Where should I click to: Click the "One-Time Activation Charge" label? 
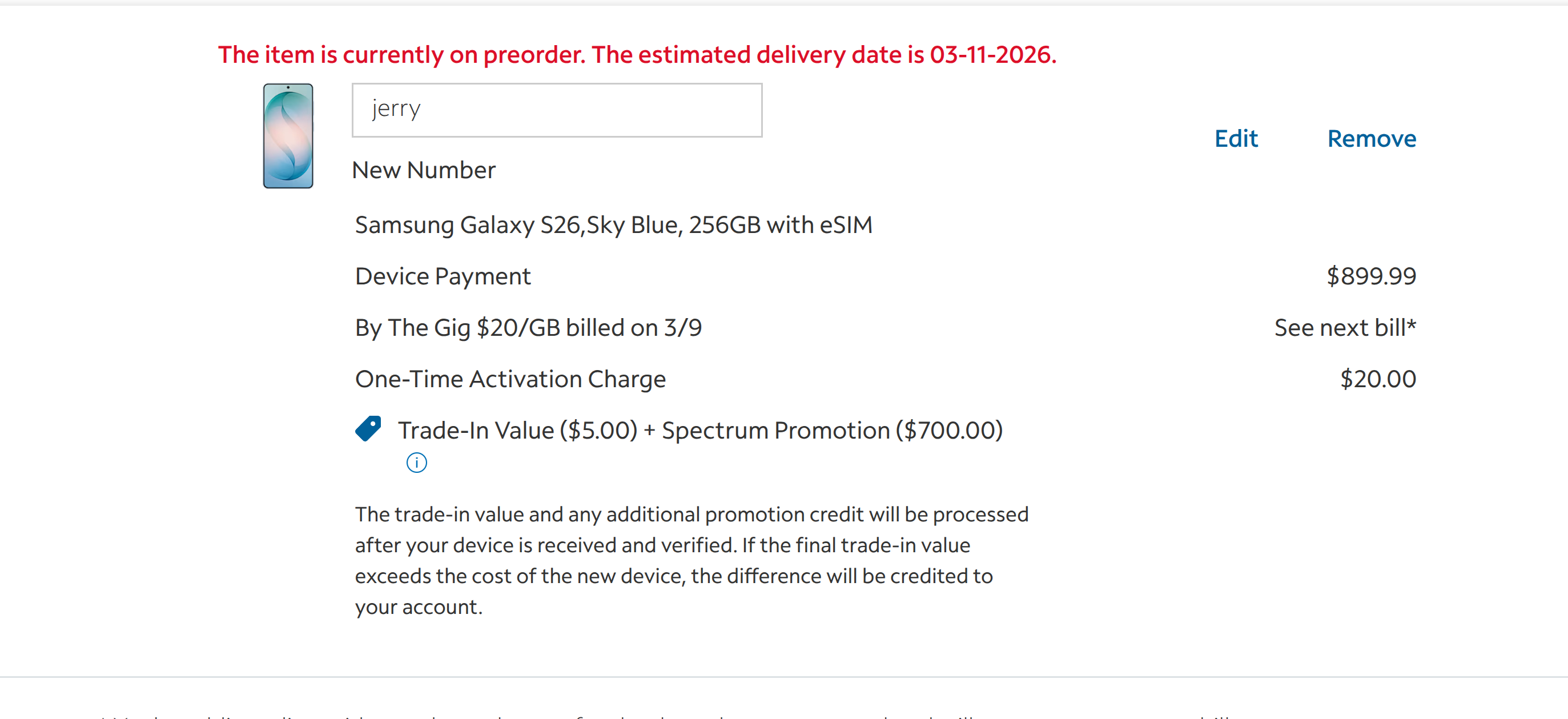point(510,379)
